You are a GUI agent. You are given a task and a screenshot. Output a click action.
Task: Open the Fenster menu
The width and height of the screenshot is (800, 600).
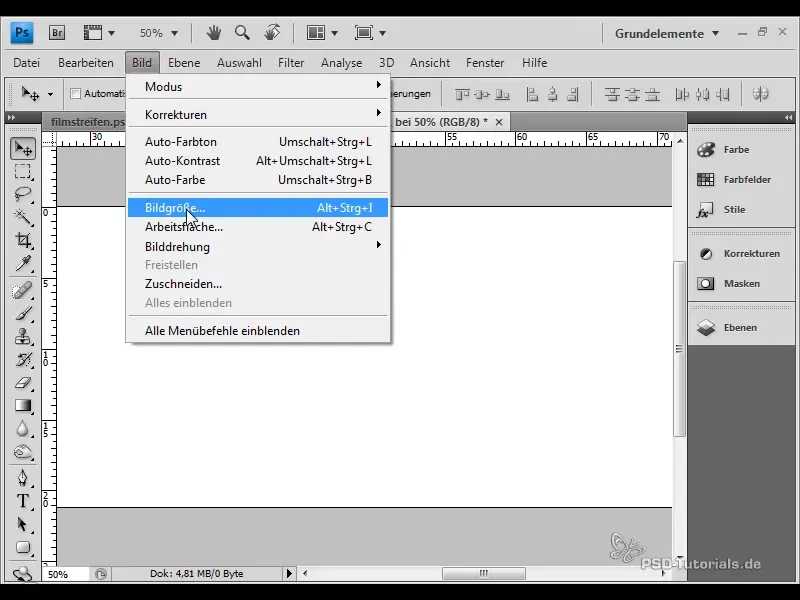click(485, 63)
